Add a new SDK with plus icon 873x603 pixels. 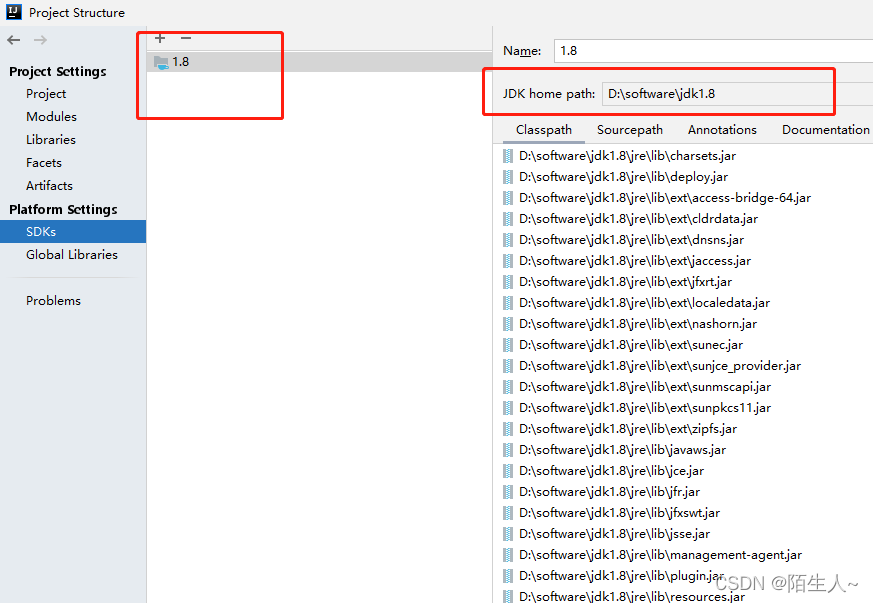pos(160,38)
